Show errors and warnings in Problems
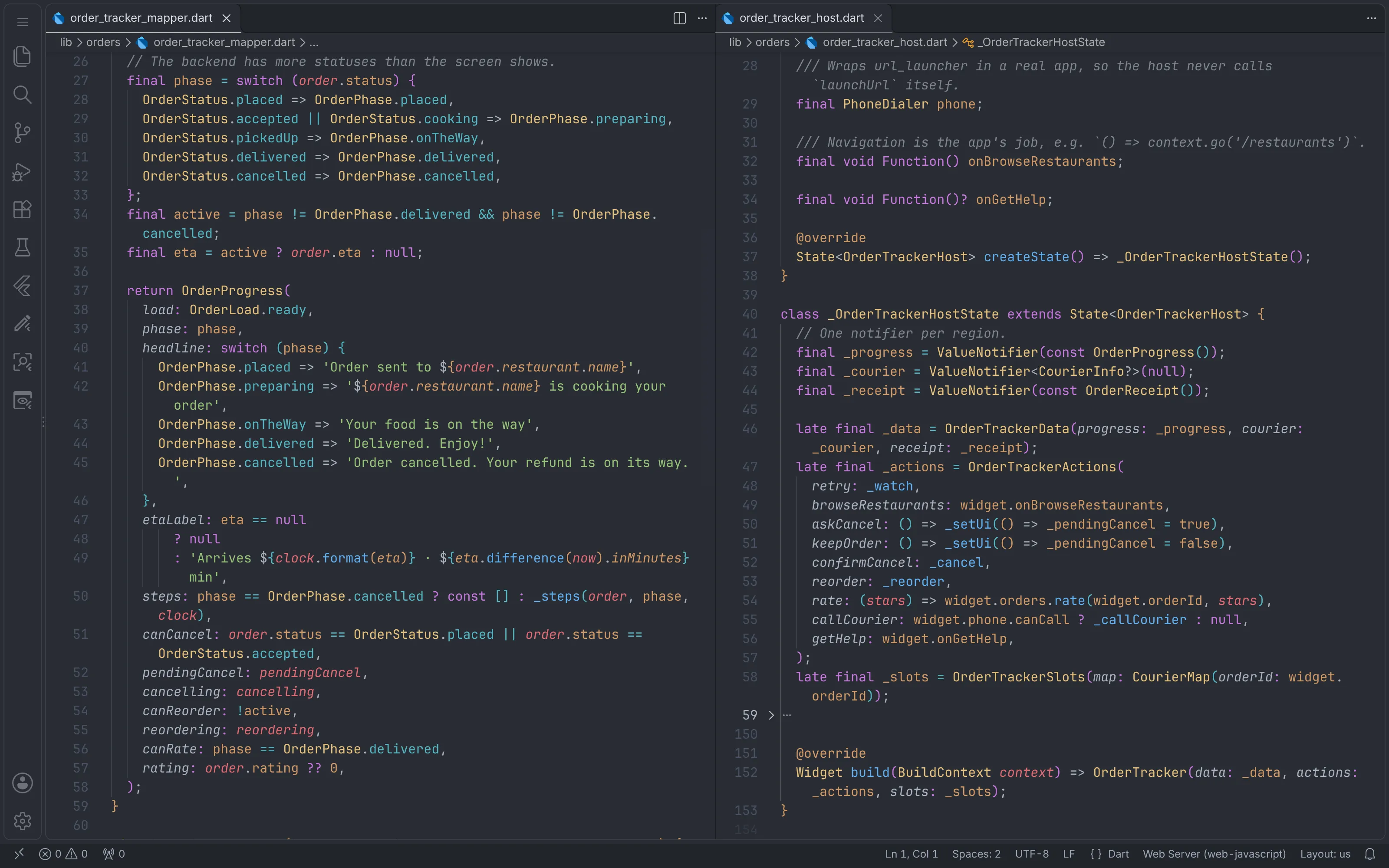The width and height of the screenshot is (1389, 868). tap(63, 854)
